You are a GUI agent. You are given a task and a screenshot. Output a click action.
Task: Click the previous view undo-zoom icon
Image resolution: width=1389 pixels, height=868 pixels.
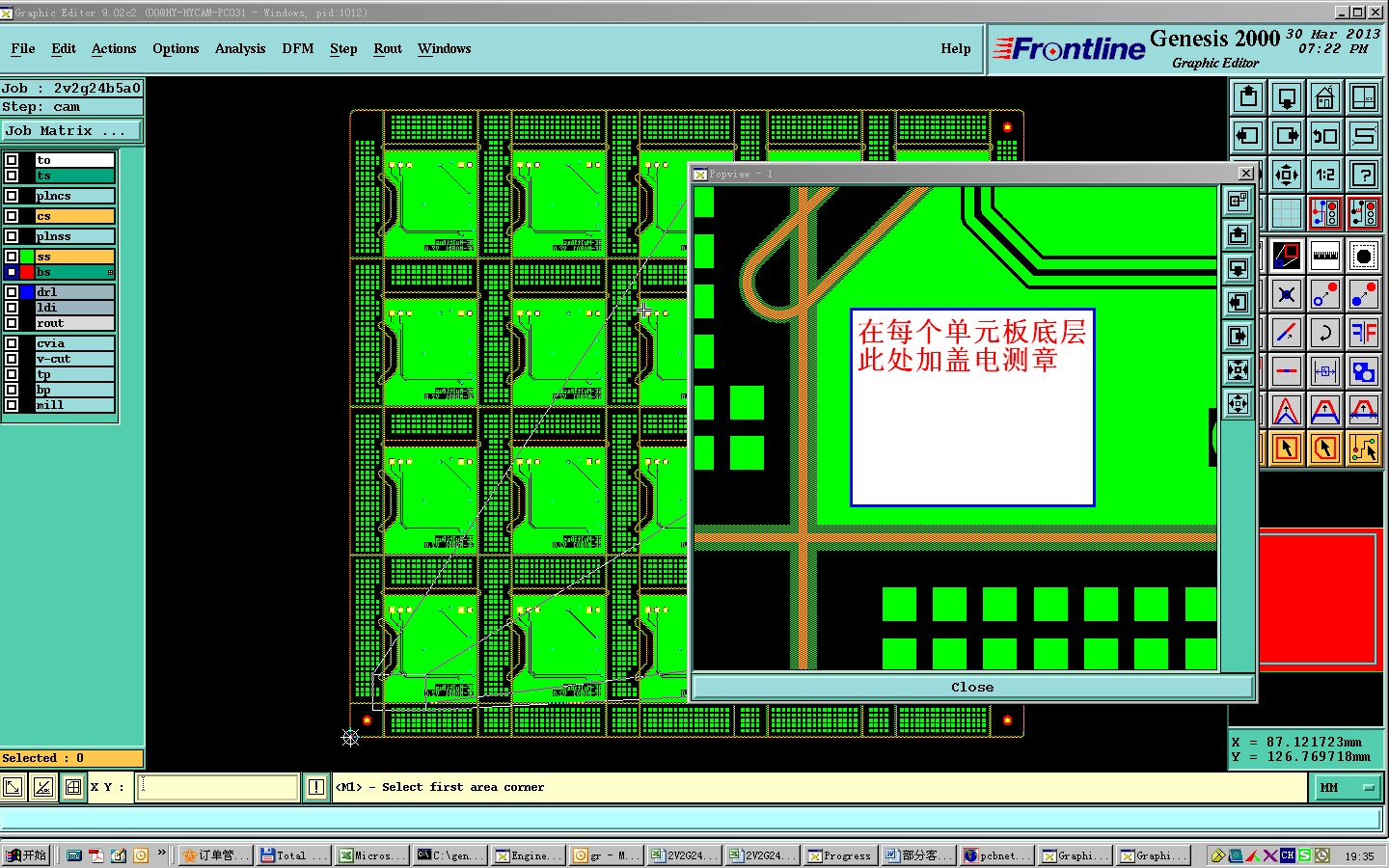tap(1325, 136)
